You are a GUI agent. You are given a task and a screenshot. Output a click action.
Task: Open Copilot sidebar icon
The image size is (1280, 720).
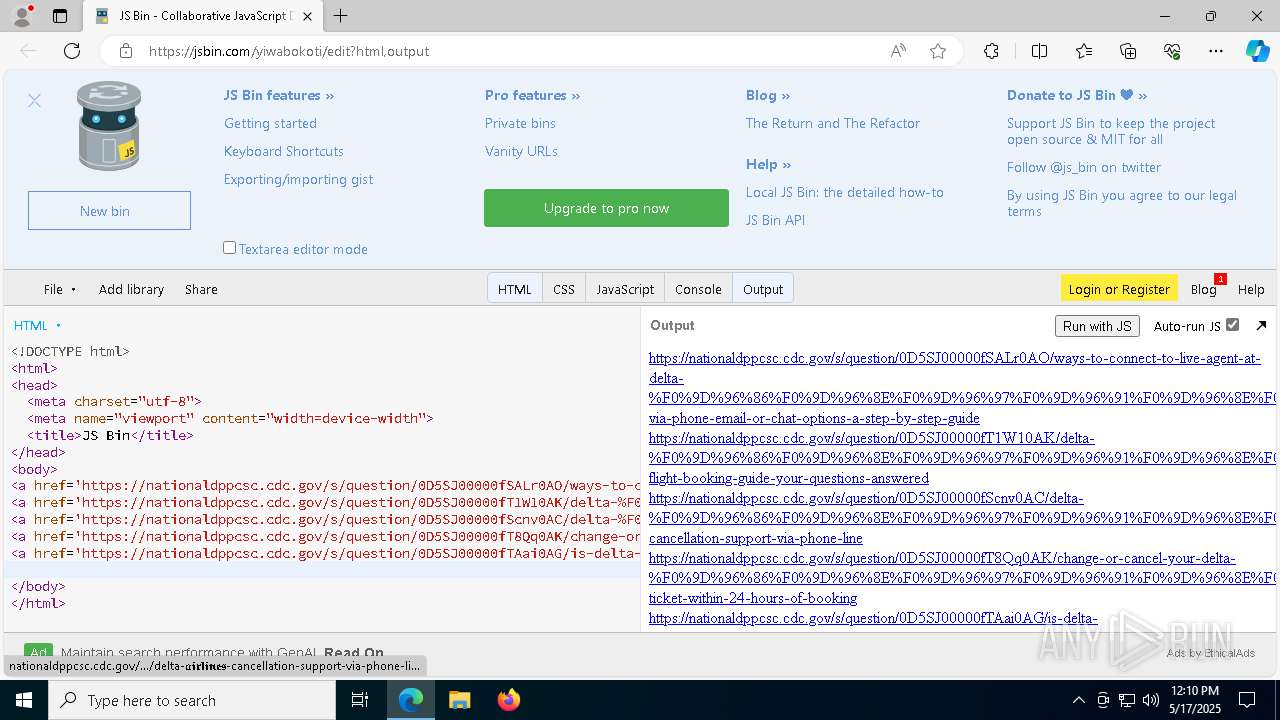pyautogui.click(x=1257, y=51)
